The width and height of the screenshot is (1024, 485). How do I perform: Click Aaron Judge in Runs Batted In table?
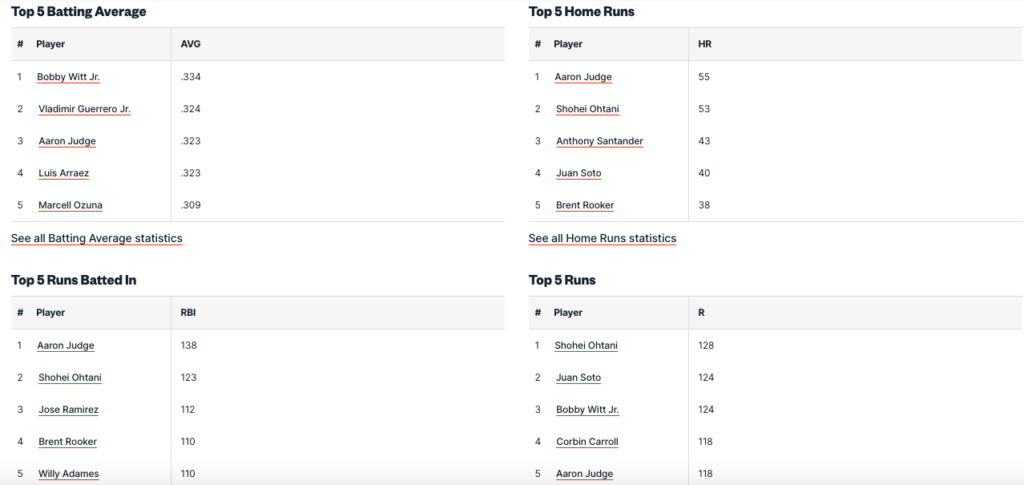click(65, 345)
